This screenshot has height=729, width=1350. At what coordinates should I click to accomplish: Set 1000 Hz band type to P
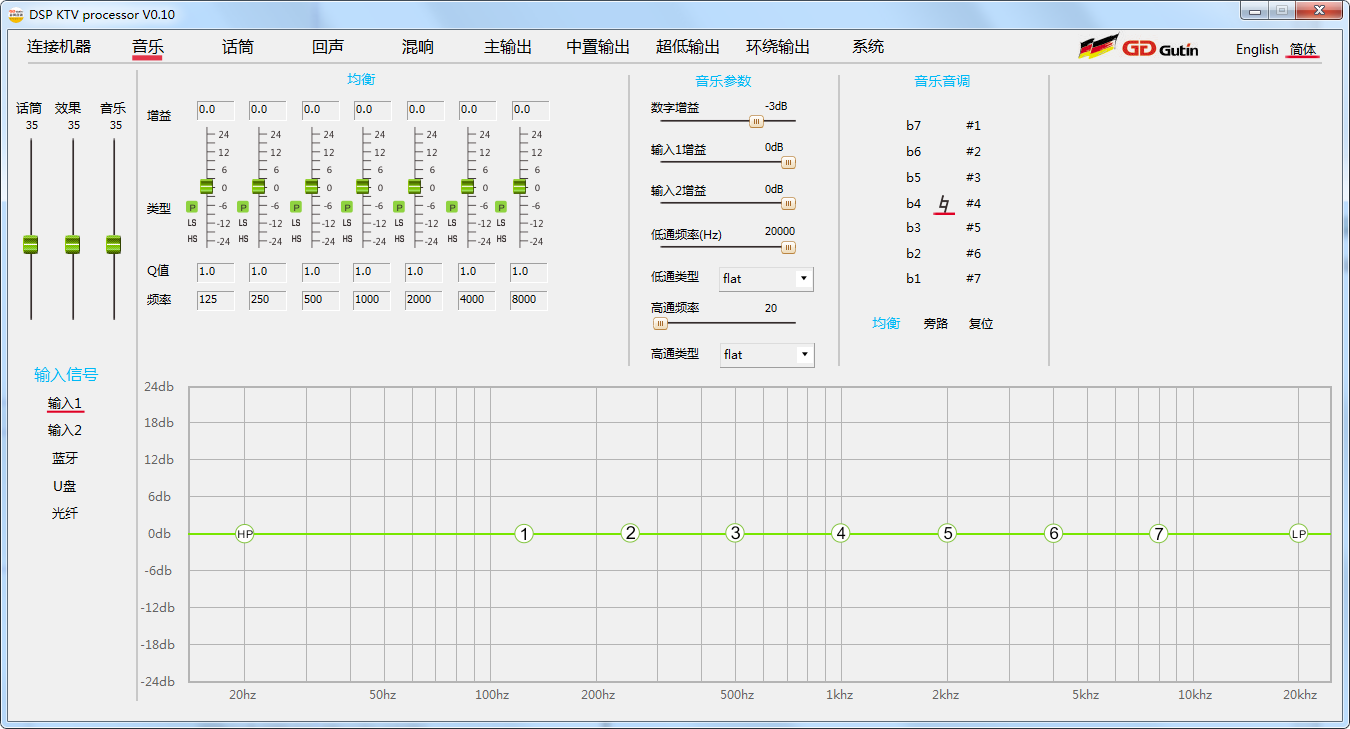point(347,207)
